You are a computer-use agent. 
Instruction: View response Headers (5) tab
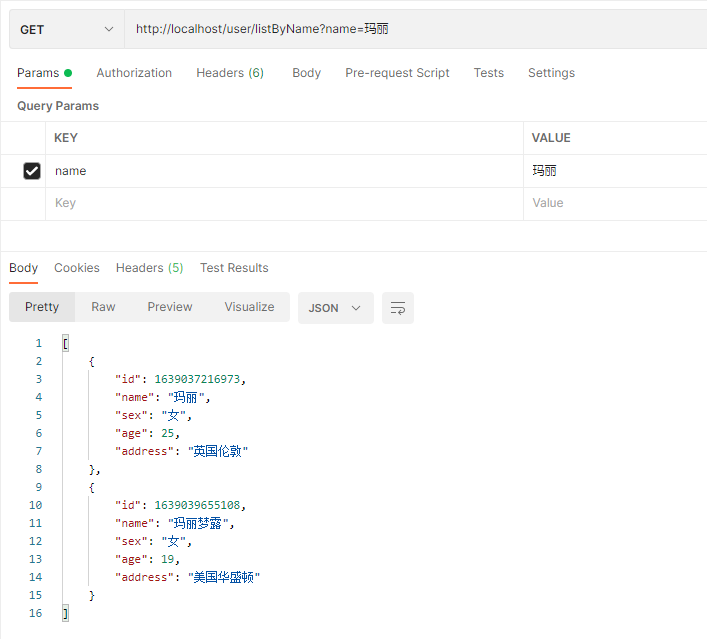click(149, 268)
